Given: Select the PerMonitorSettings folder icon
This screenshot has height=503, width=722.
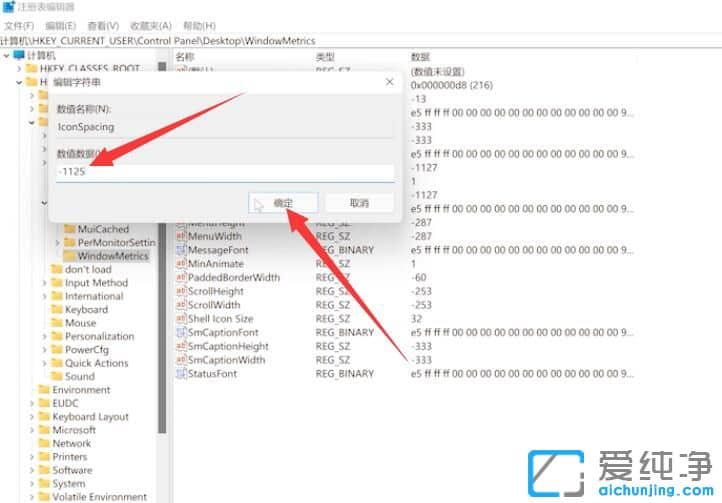Looking at the screenshot, I should pyautogui.click(x=70, y=242).
